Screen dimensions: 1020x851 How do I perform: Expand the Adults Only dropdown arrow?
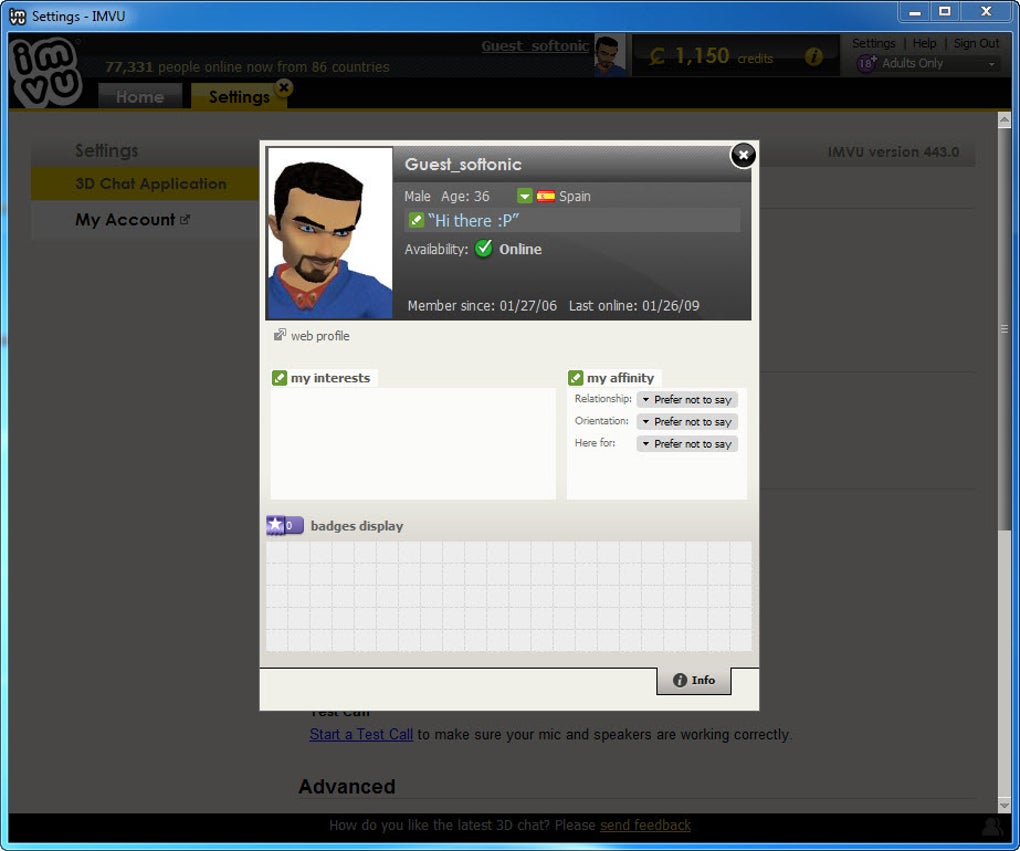(x=991, y=64)
